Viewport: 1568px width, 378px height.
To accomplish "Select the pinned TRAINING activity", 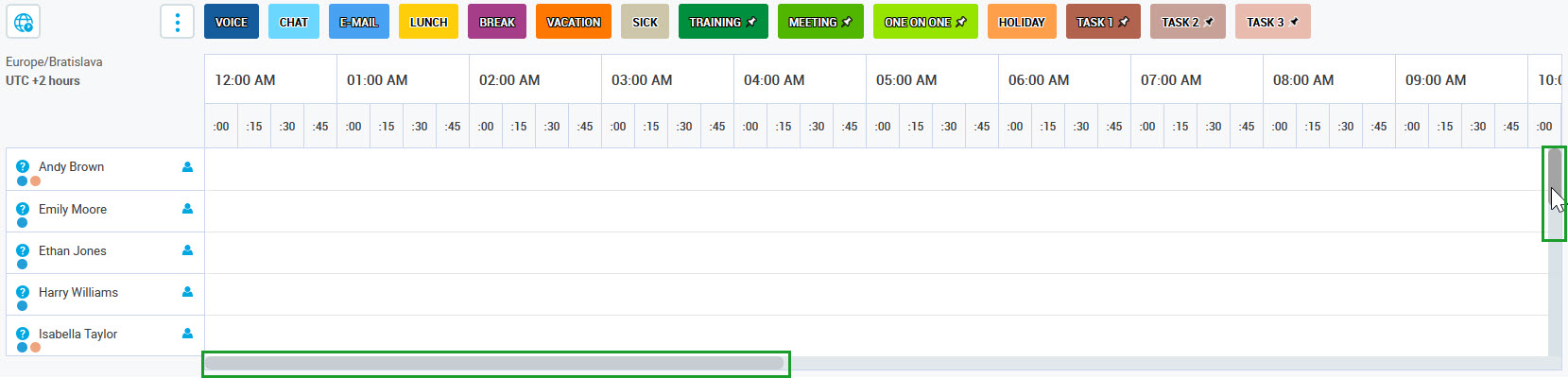I will point(723,22).
